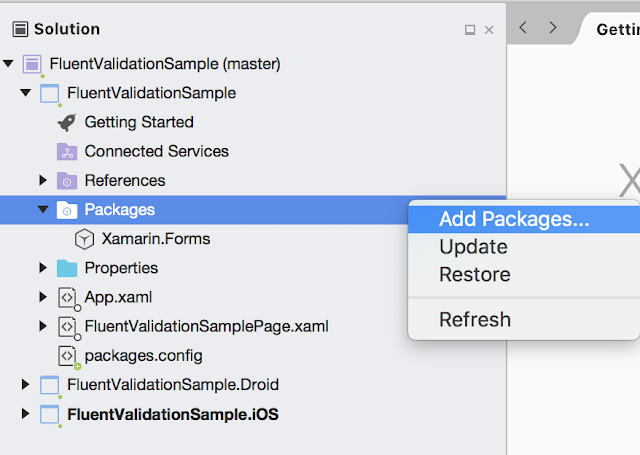Click the App.xaml file icon
640x455 pixels.
tap(68, 298)
